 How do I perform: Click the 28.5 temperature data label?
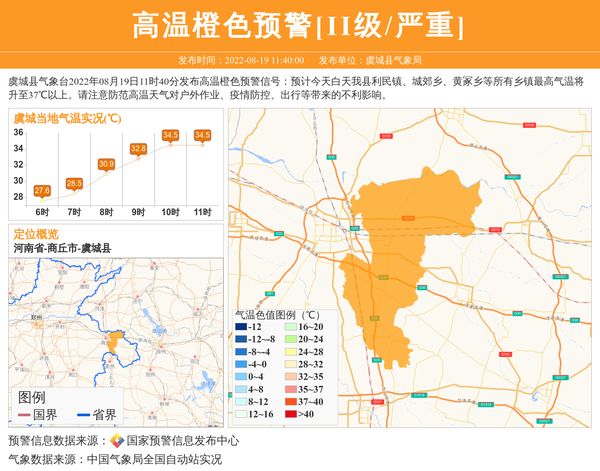click(x=74, y=183)
